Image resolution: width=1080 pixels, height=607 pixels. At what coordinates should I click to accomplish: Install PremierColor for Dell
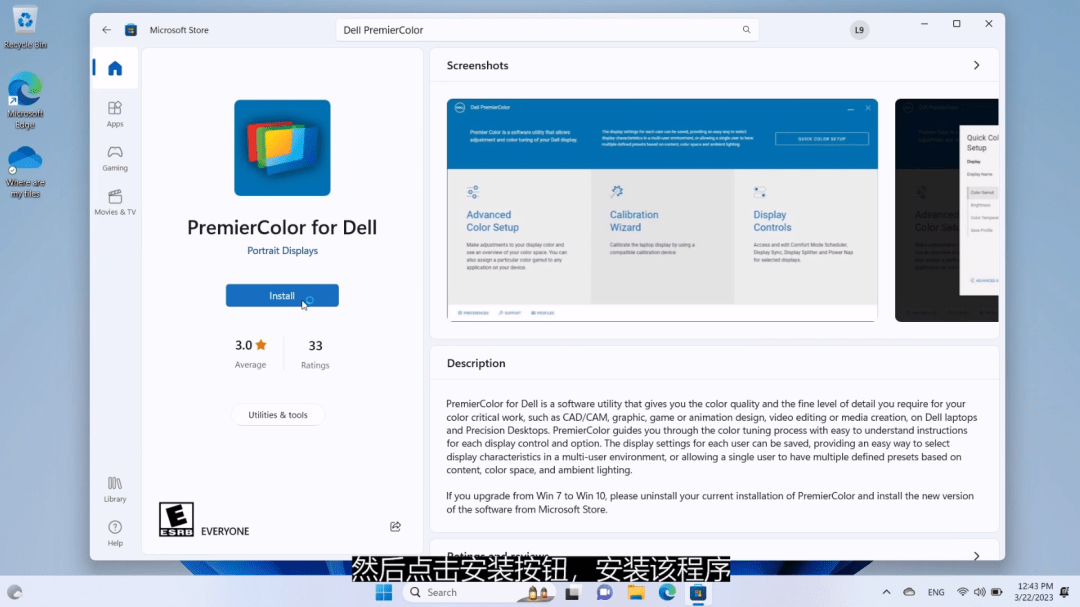pyautogui.click(x=282, y=295)
